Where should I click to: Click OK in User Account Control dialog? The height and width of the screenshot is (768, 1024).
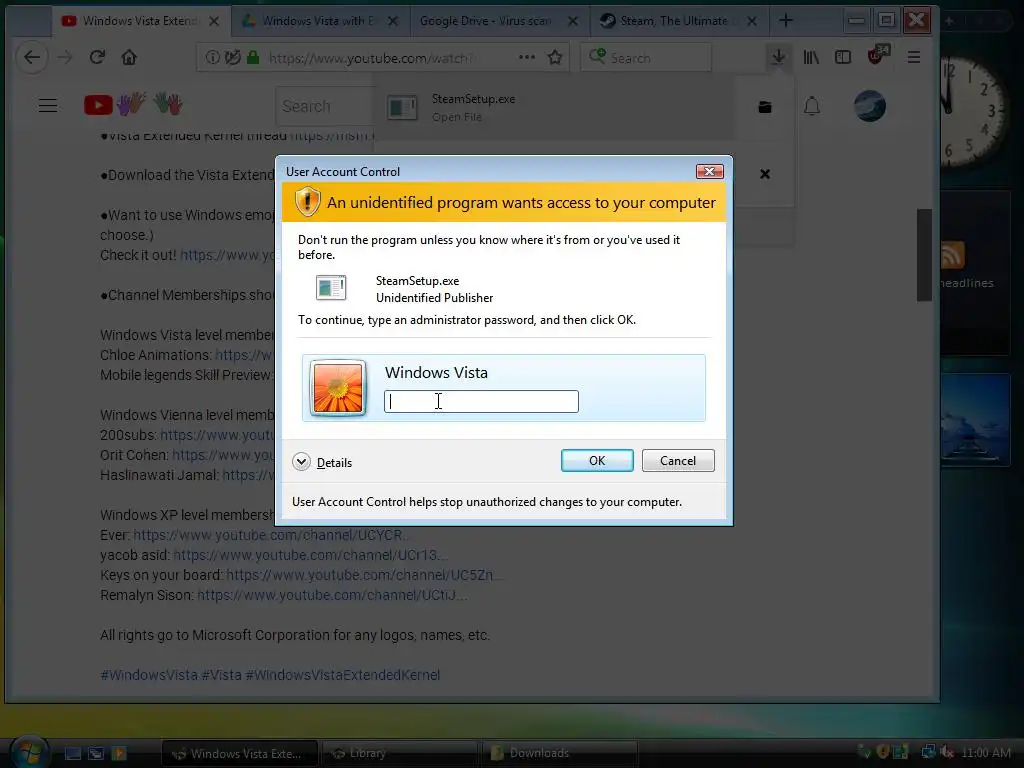coord(597,460)
